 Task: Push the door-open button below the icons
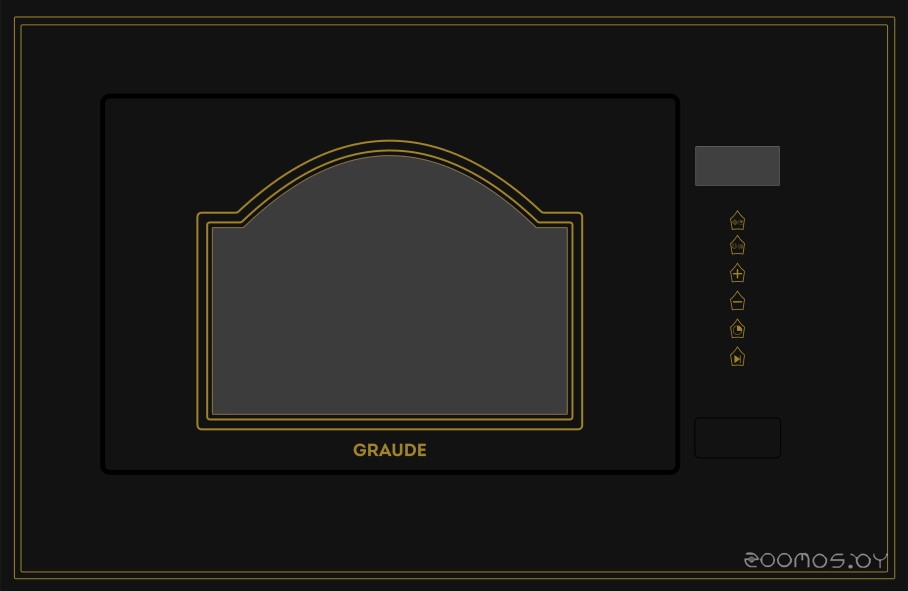[737, 438]
